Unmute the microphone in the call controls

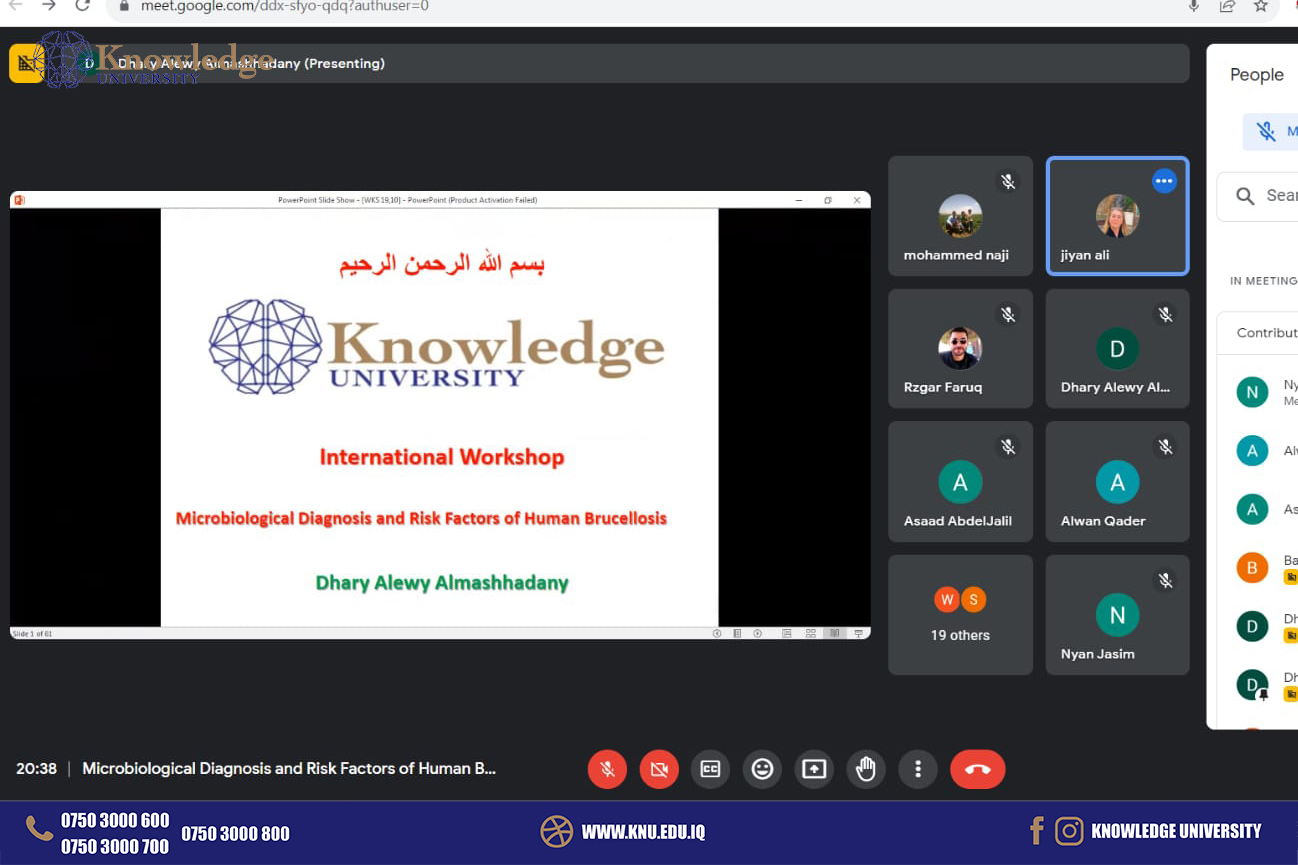point(607,769)
